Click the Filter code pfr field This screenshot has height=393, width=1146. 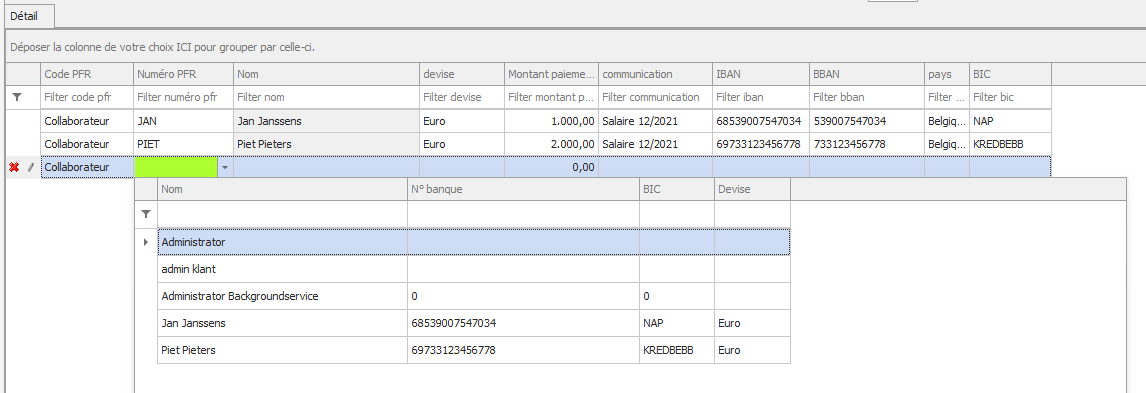point(88,96)
